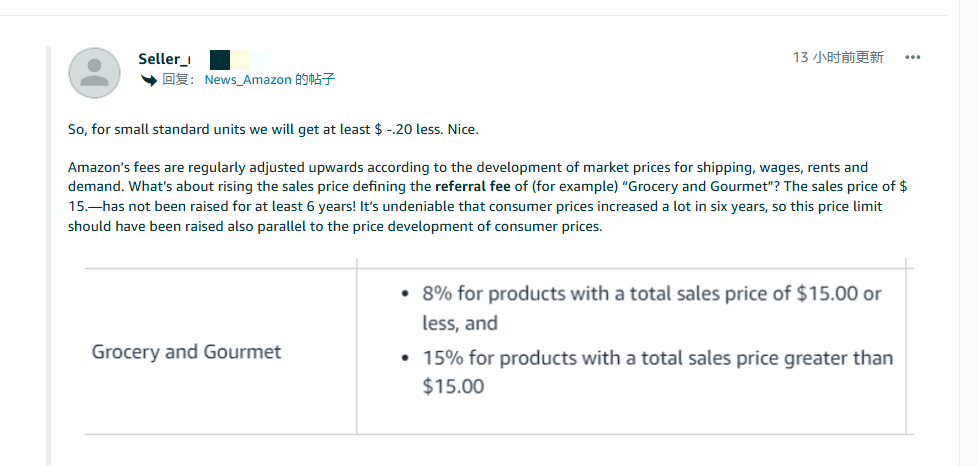The width and height of the screenshot is (978, 466).
Task: Open the Seller_ username profile link
Action: coord(164,59)
